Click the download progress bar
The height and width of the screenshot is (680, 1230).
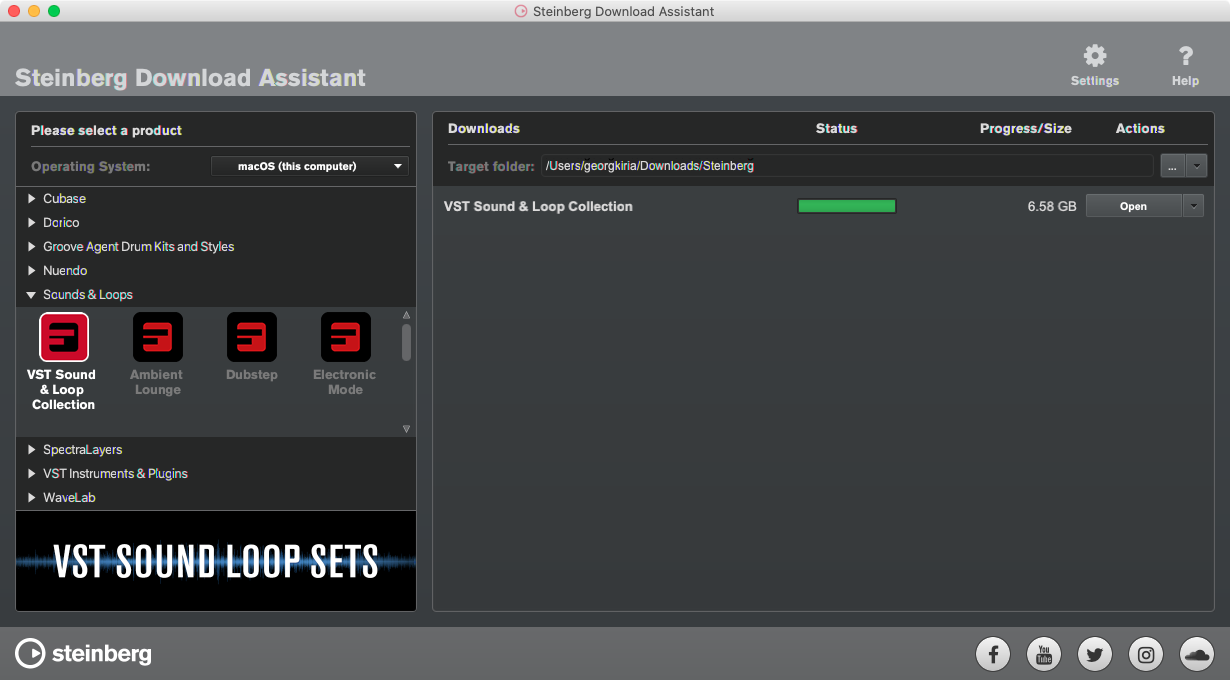tap(847, 205)
